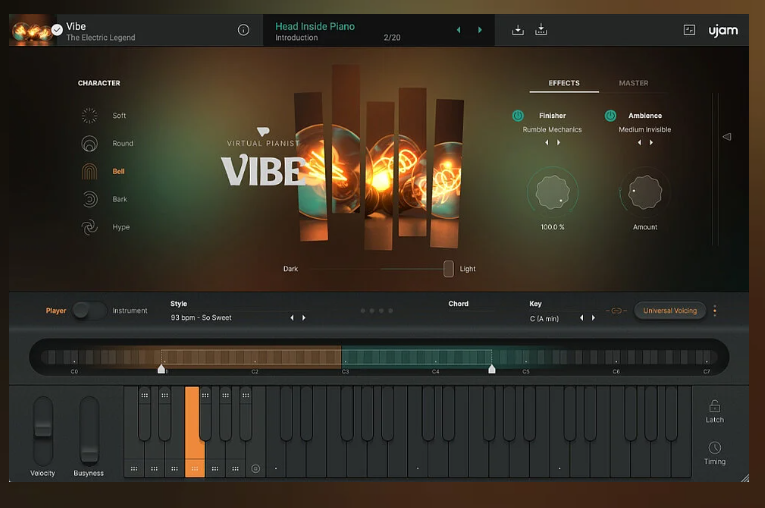Click the Bark character label
Viewport: 765px width, 508px height.
(120, 199)
